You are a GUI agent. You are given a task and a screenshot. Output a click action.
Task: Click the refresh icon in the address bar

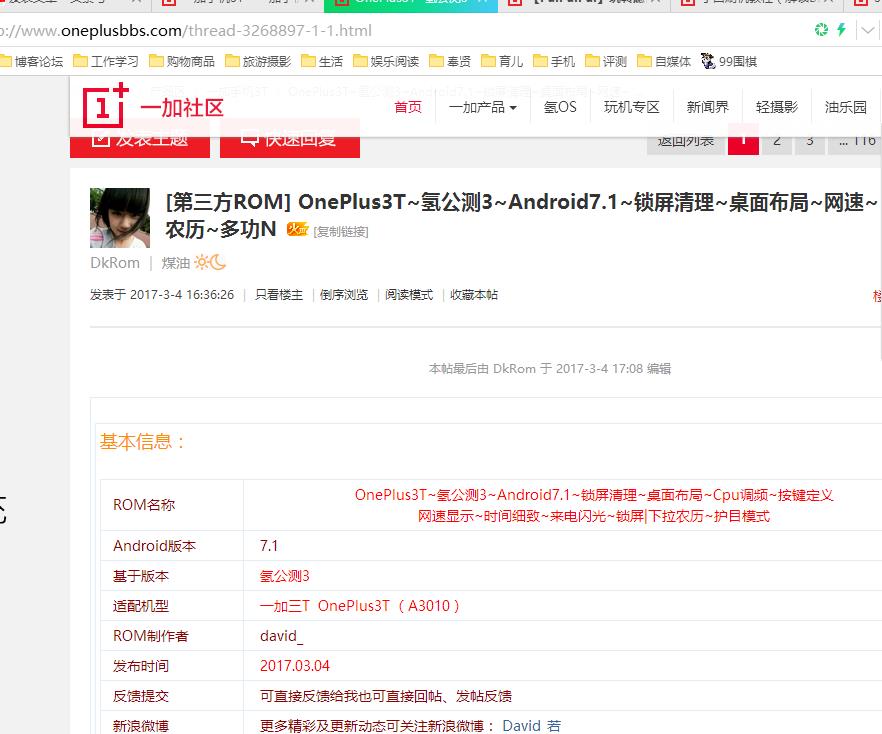click(822, 31)
